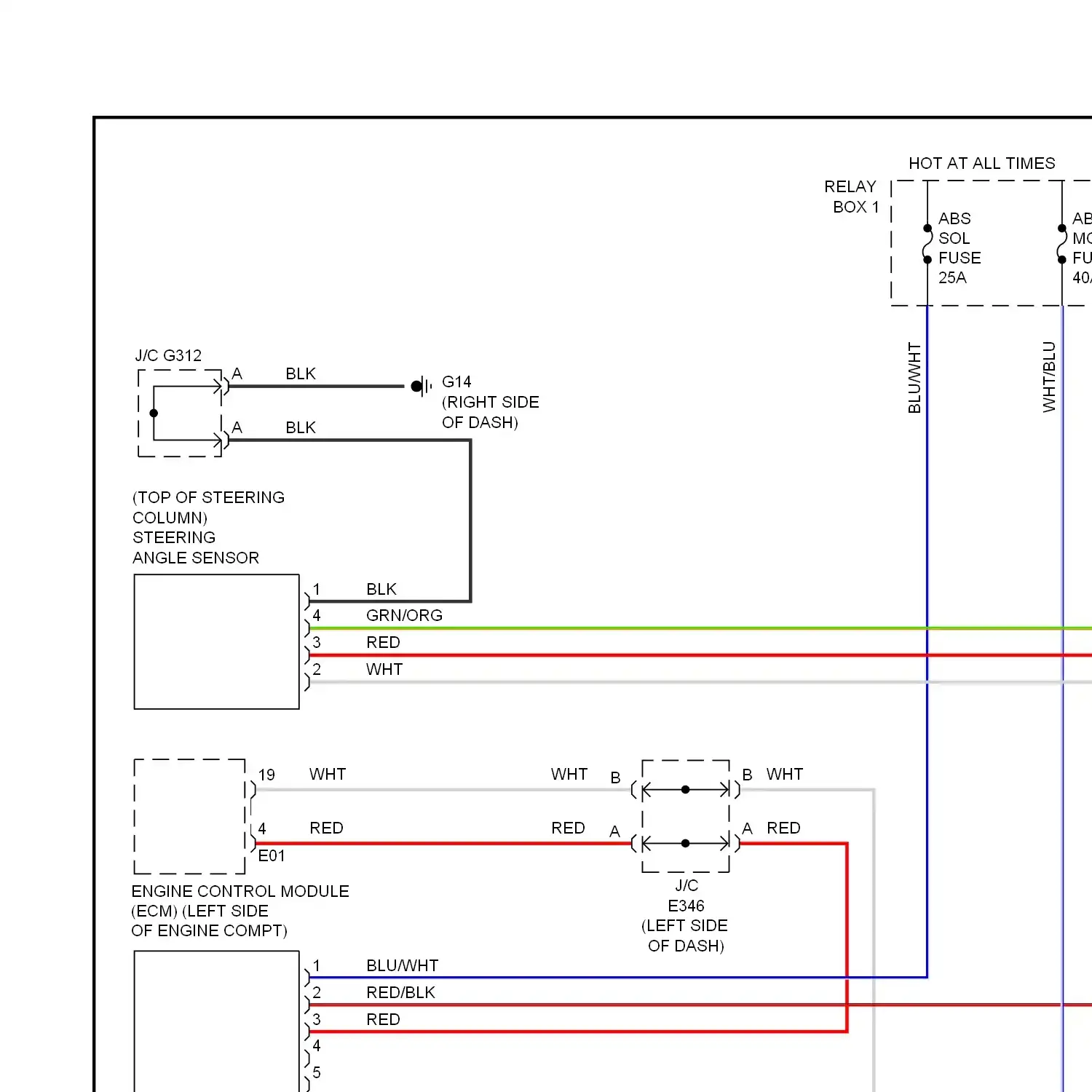
Task: Select pin 19 on the ECM
Action: [x=266, y=775]
